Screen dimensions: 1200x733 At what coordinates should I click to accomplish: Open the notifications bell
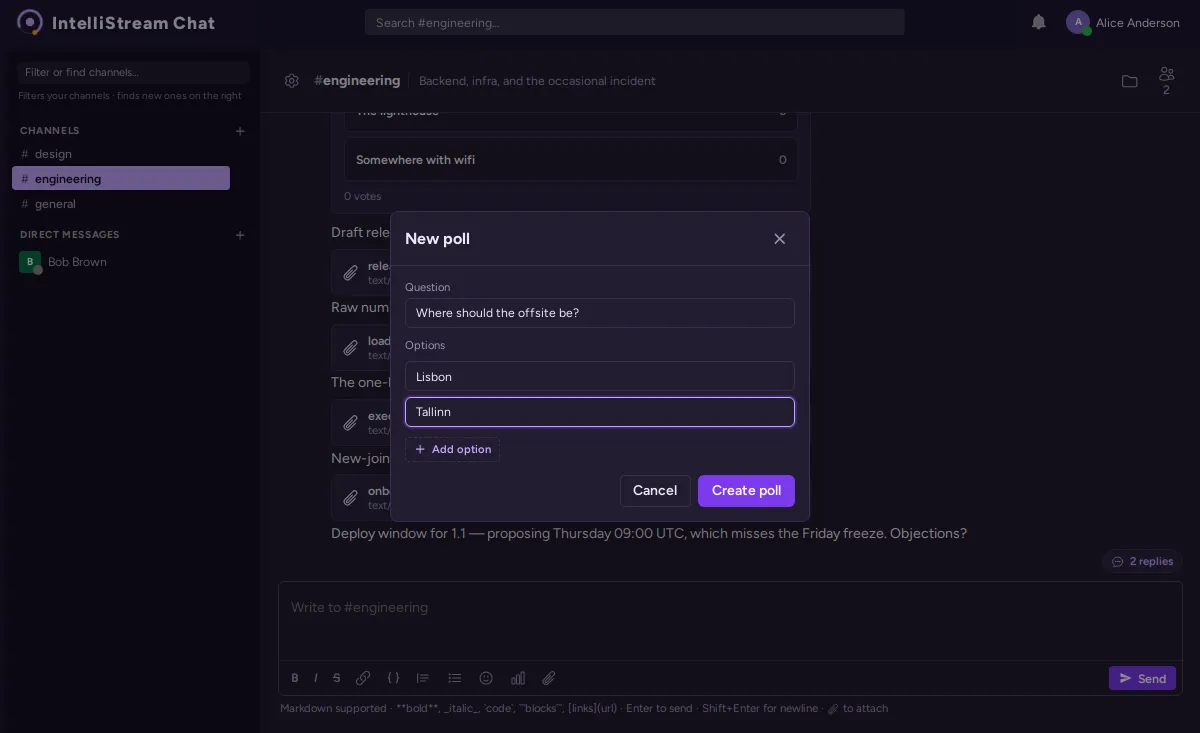(x=1039, y=22)
